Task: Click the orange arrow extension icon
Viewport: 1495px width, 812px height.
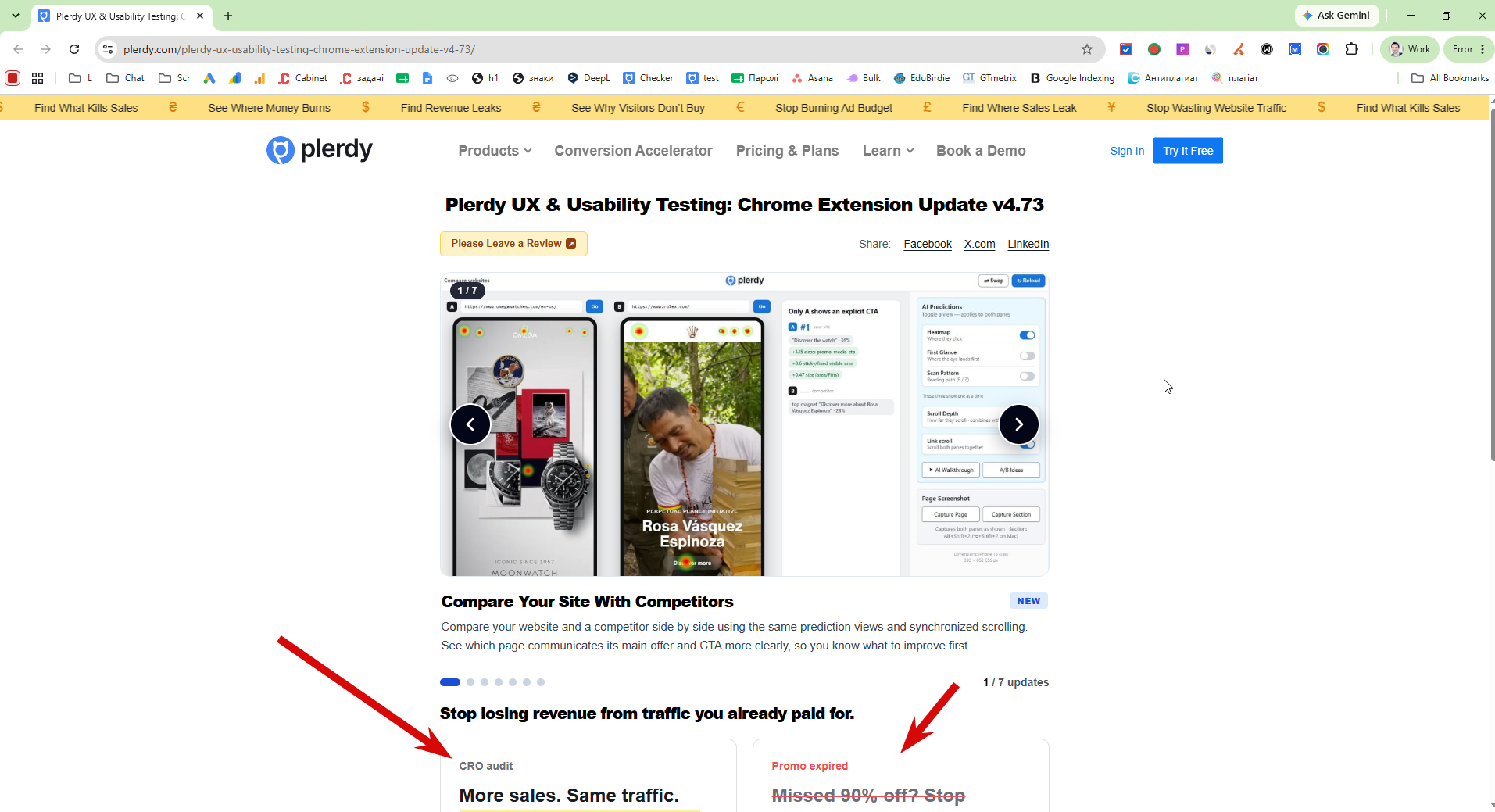Action: point(1239,49)
